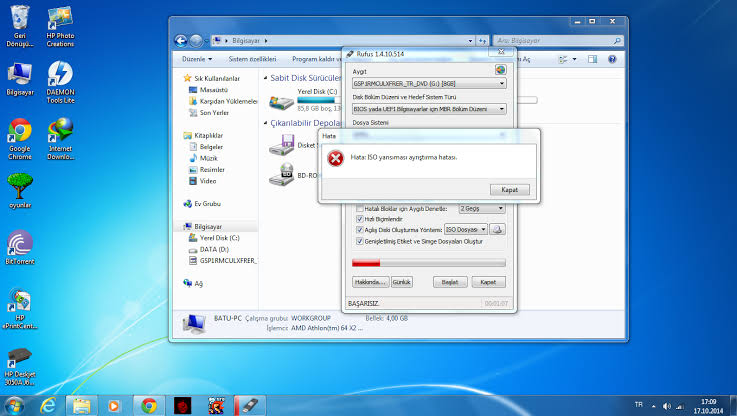
Task: Click the Günlük log button
Action: (x=401, y=282)
